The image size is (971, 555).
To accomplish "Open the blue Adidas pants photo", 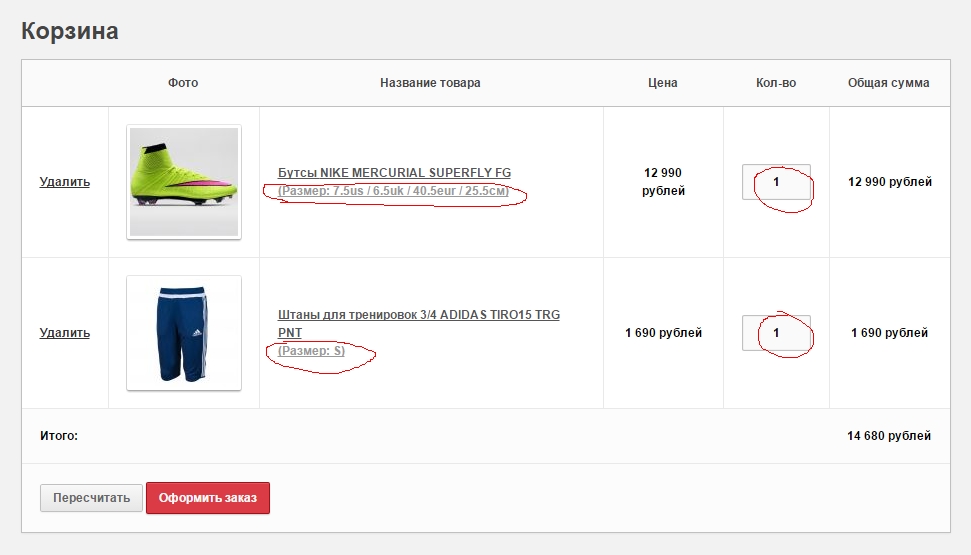I will coord(184,333).
